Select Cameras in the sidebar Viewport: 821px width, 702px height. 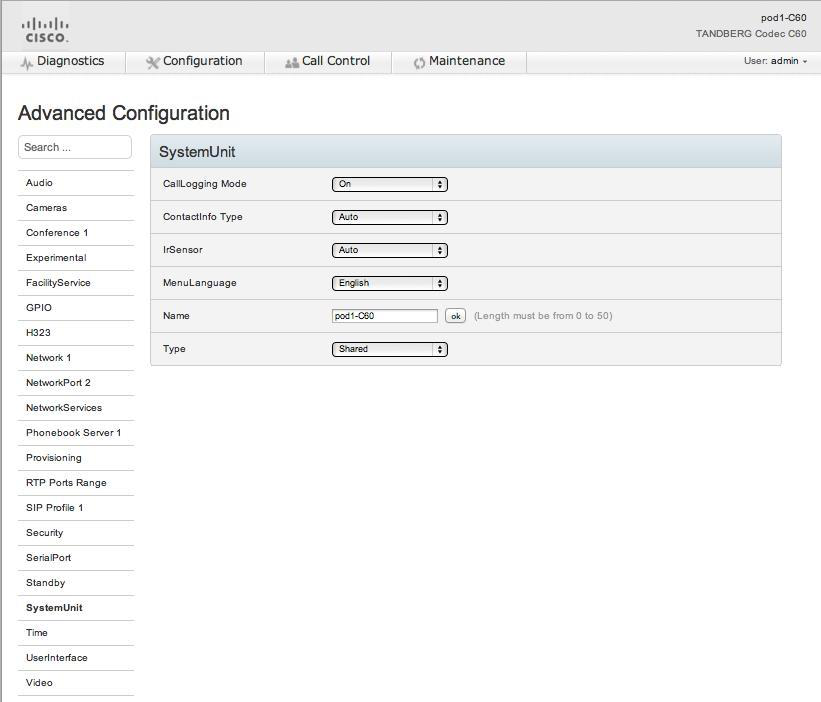click(76, 208)
